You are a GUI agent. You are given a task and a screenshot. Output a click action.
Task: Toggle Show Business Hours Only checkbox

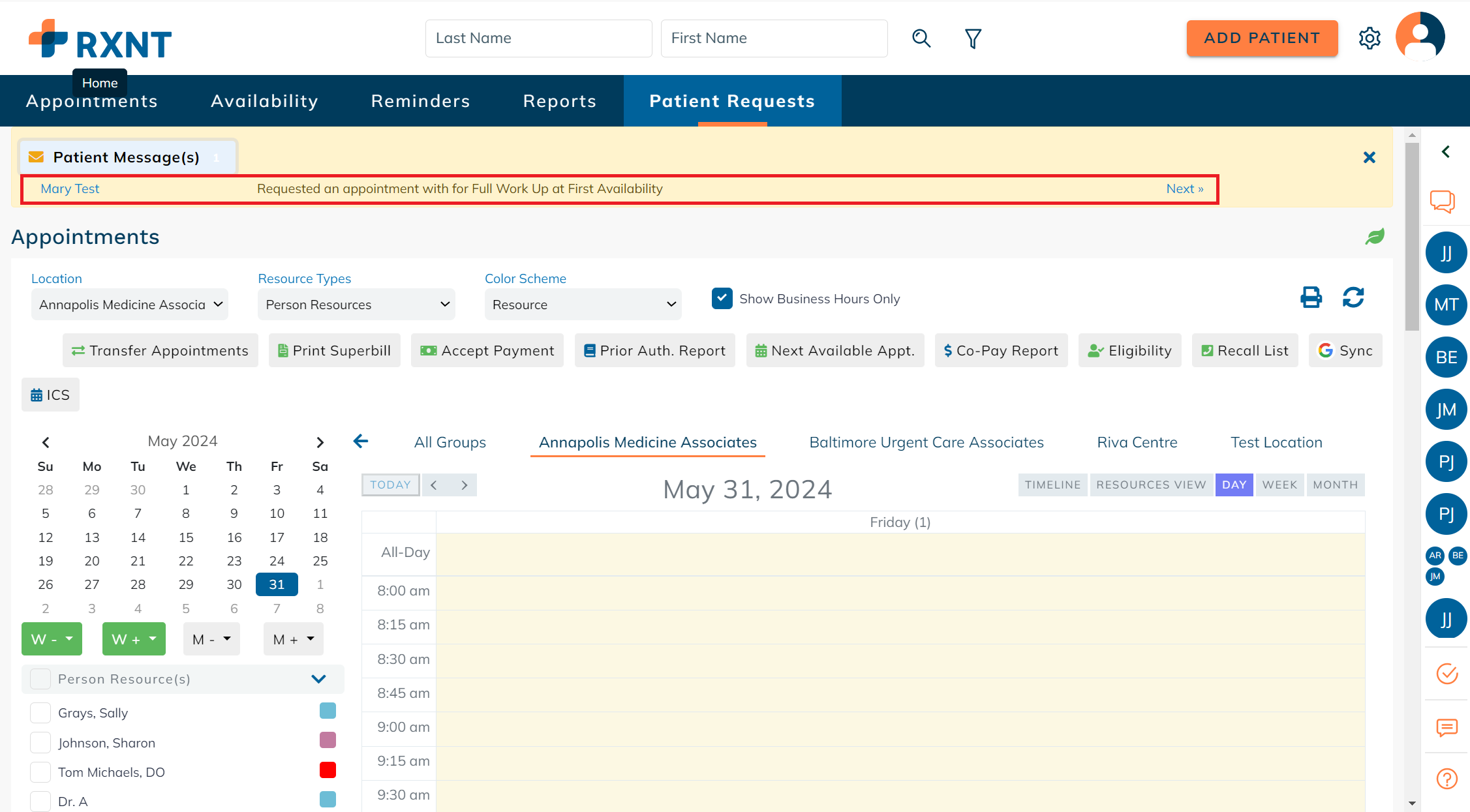[x=722, y=298]
